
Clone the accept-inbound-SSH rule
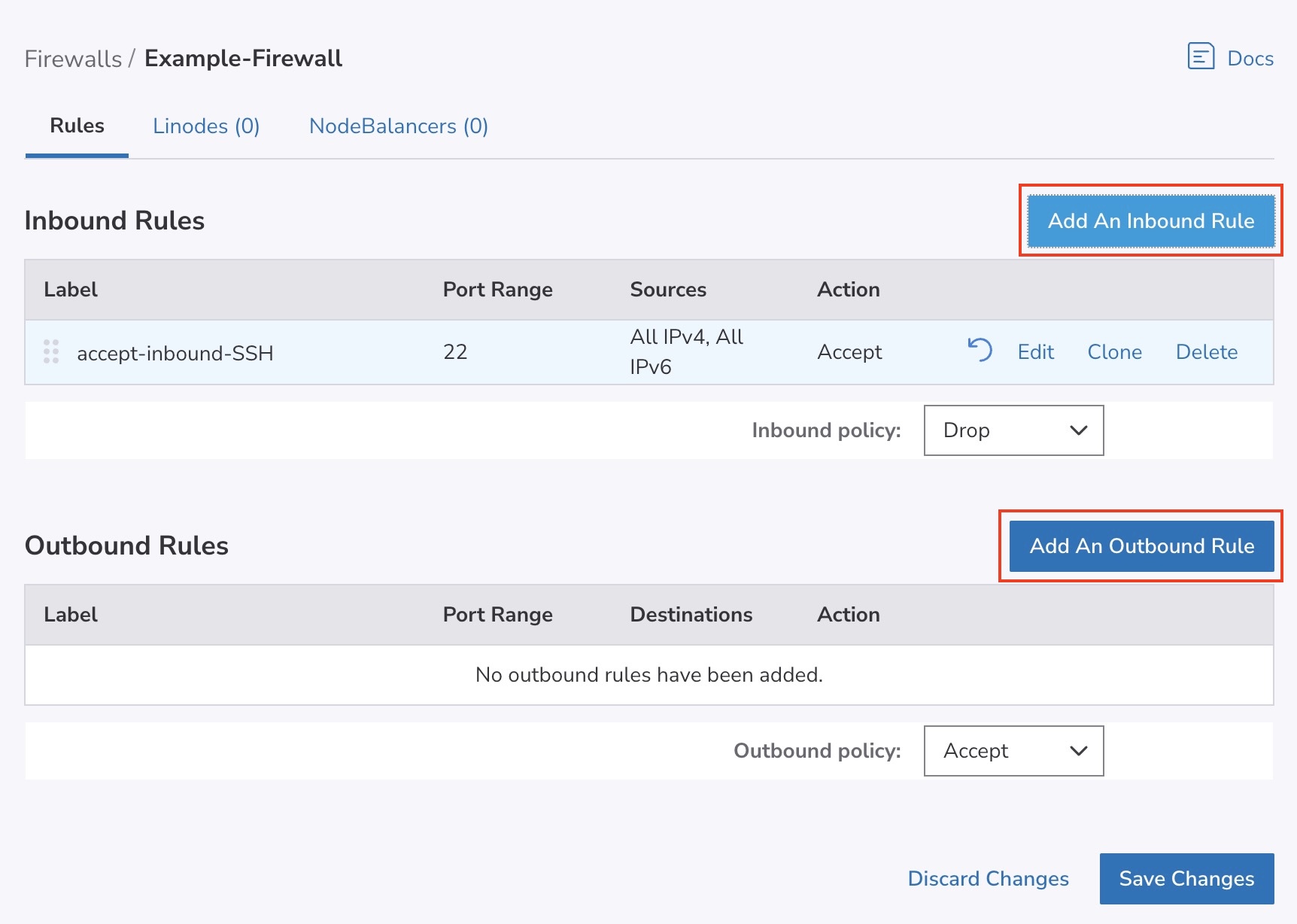pyautogui.click(x=1114, y=351)
